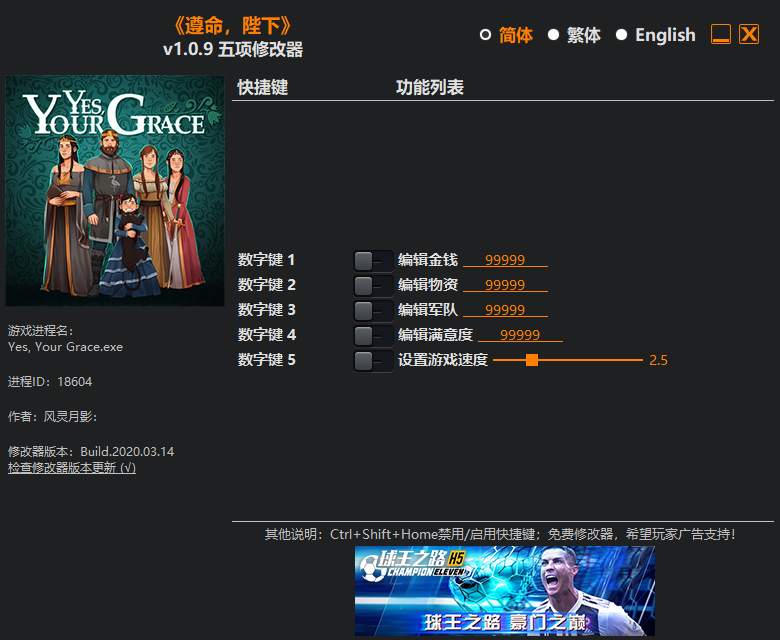Enable the 设置游戏速度 toggle
The height and width of the screenshot is (640, 780).
click(372, 361)
